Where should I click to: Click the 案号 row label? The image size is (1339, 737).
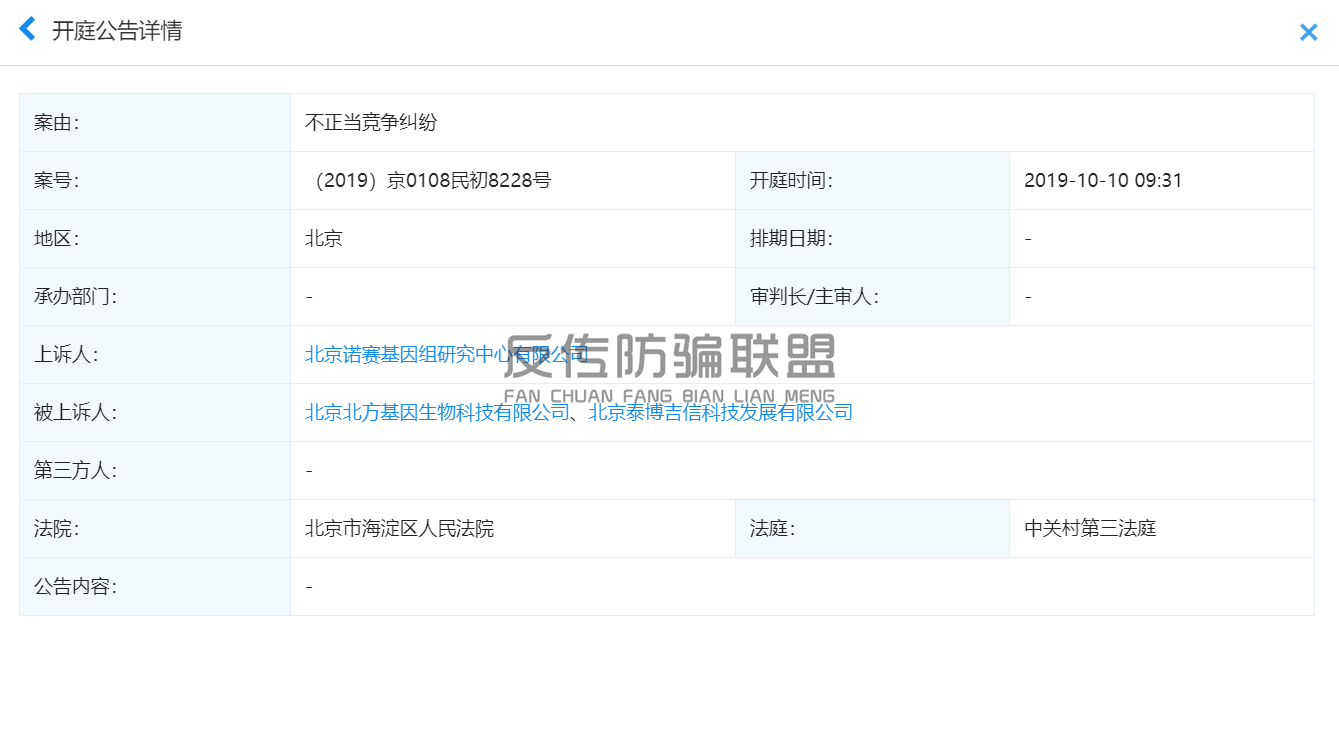tap(56, 181)
